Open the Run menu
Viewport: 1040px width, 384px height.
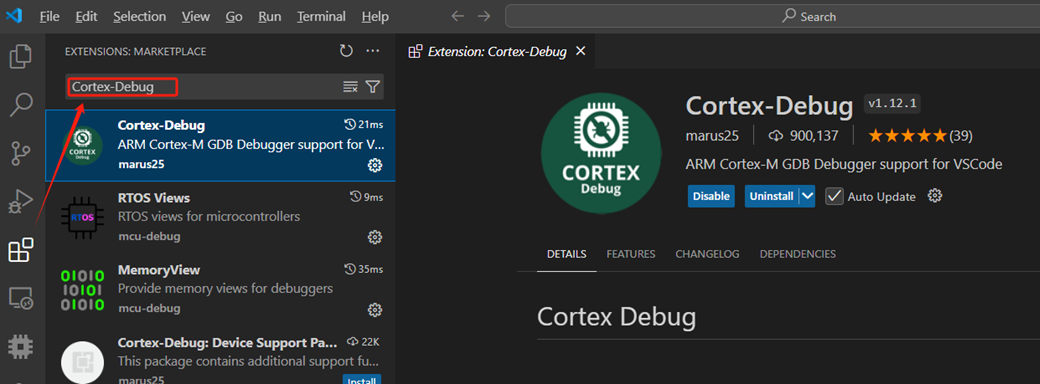(269, 17)
